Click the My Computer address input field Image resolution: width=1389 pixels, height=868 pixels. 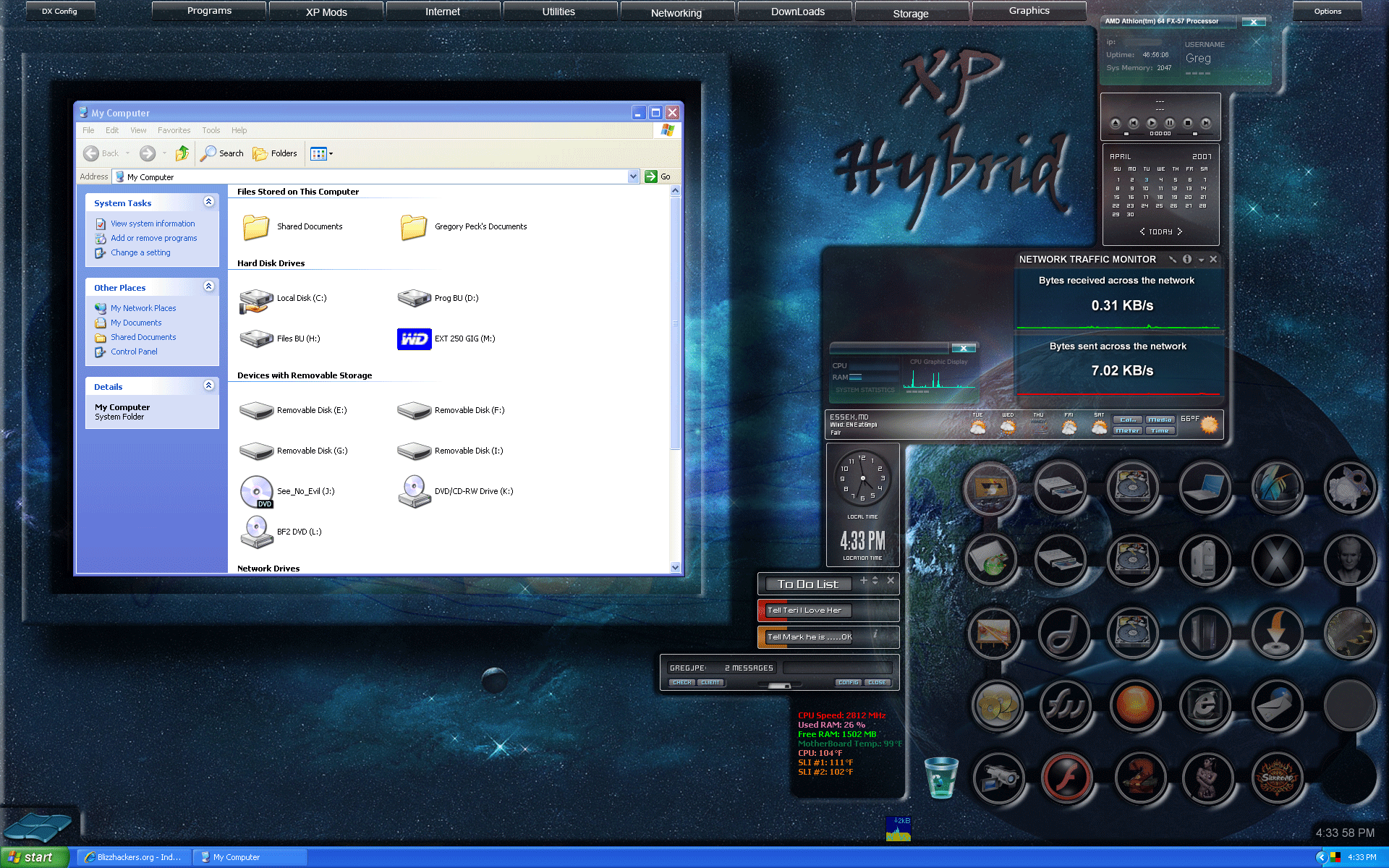click(x=376, y=176)
